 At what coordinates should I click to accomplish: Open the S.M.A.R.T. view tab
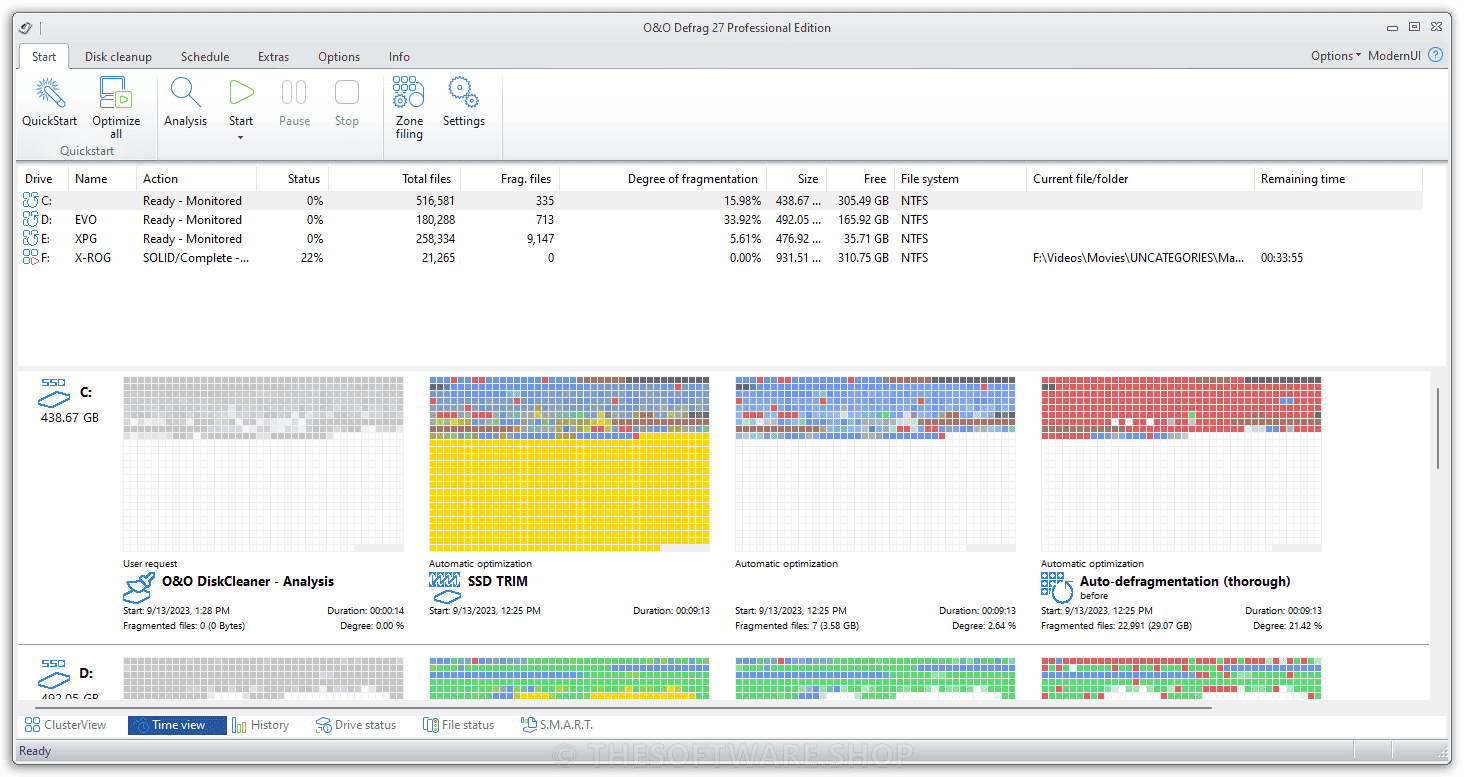(557, 725)
